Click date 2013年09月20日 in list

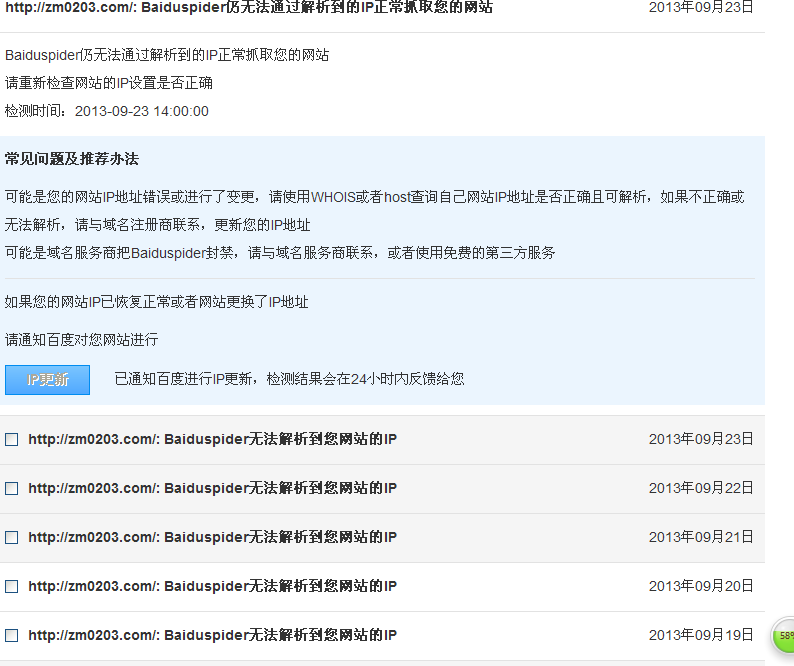click(701, 586)
